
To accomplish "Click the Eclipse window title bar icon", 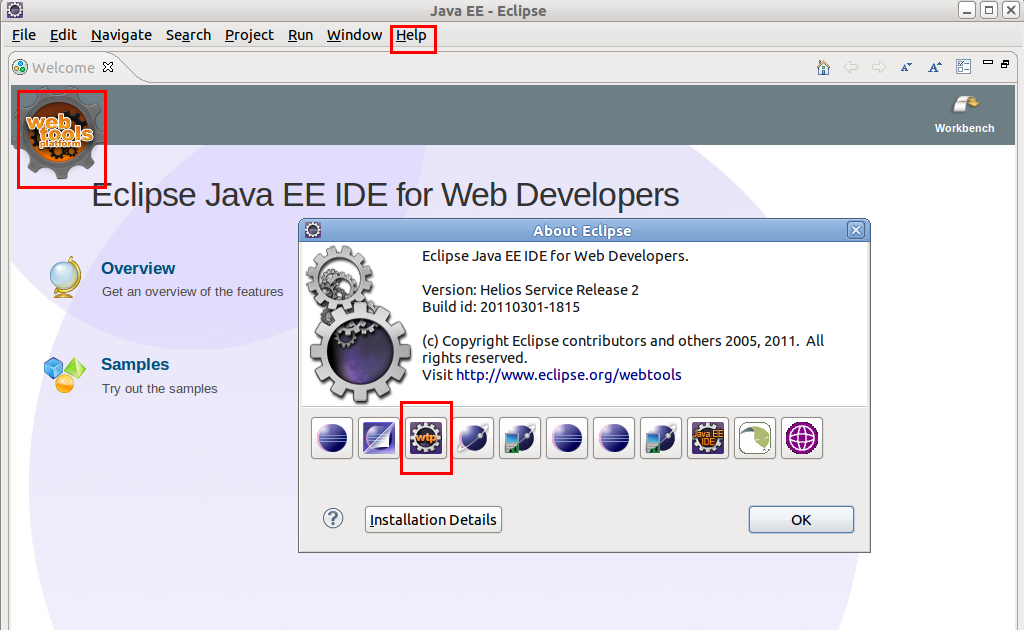I will [x=15, y=10].
